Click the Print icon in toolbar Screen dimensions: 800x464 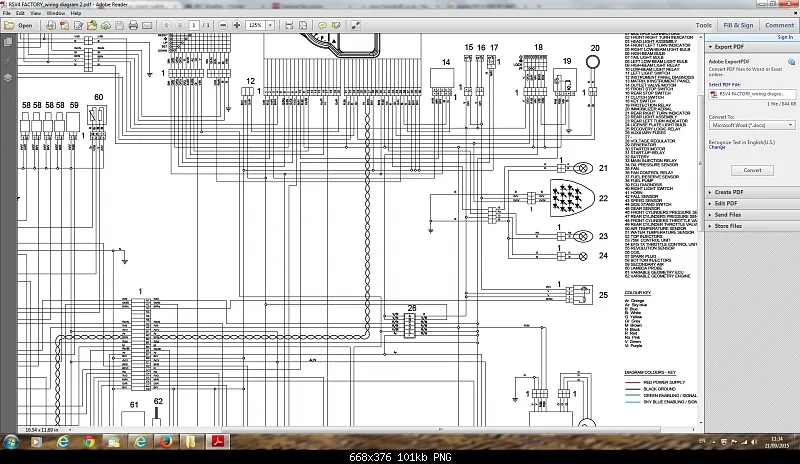133,25
